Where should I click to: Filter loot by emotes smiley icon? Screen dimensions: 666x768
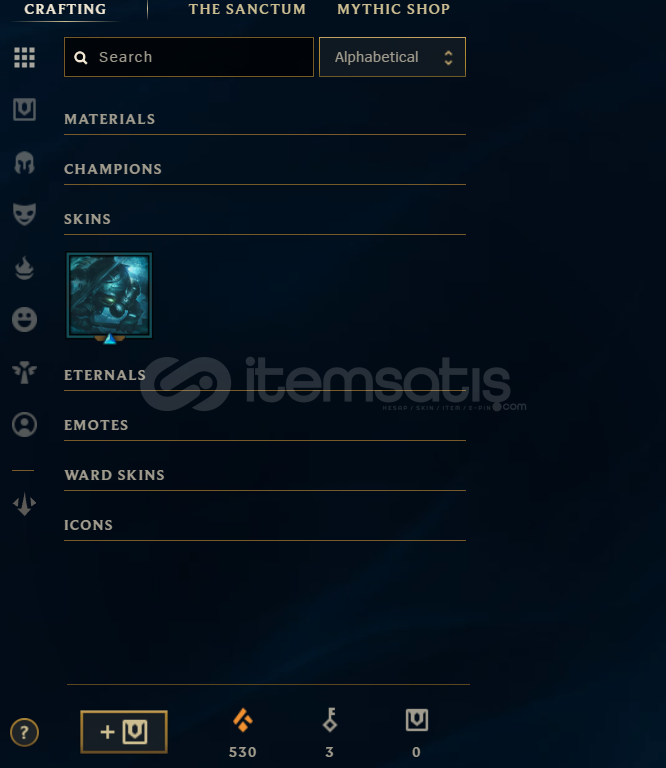coord(24,320)
